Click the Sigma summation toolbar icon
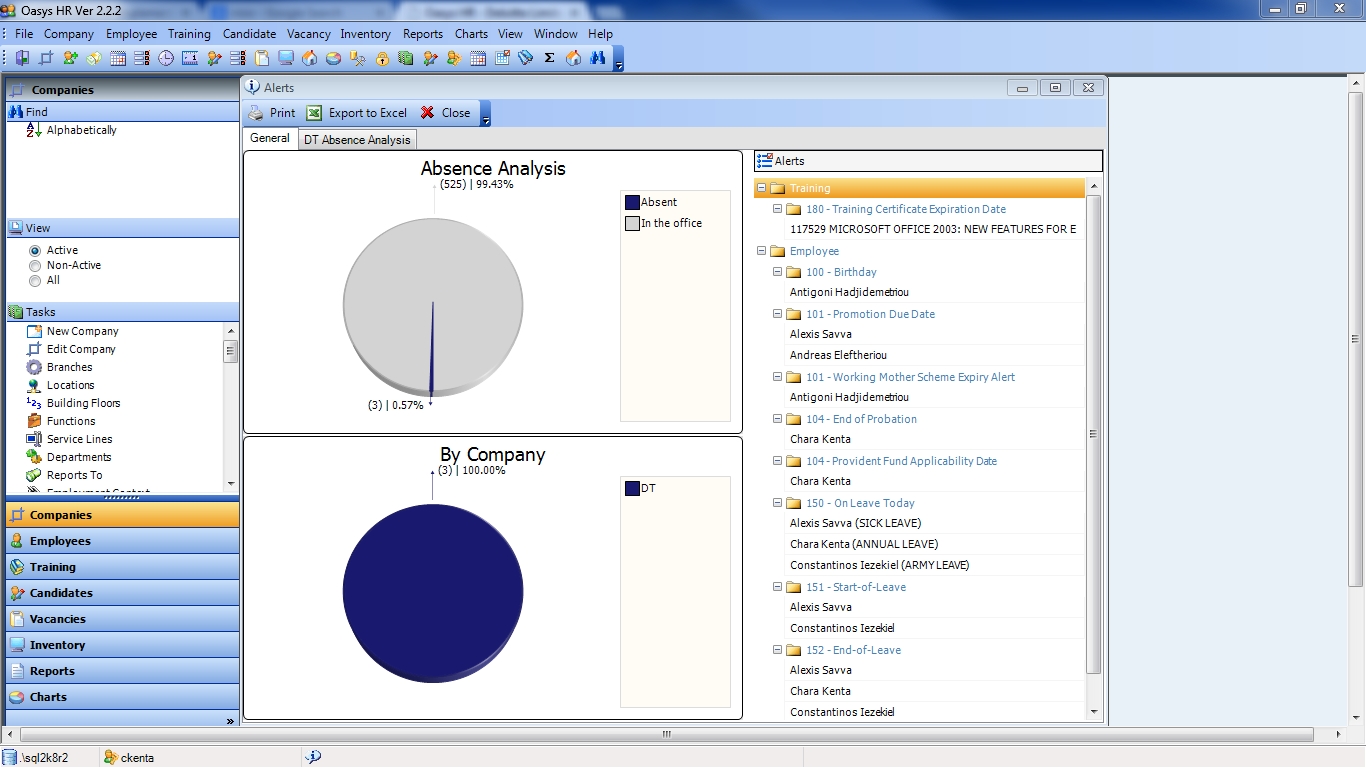 549,58
